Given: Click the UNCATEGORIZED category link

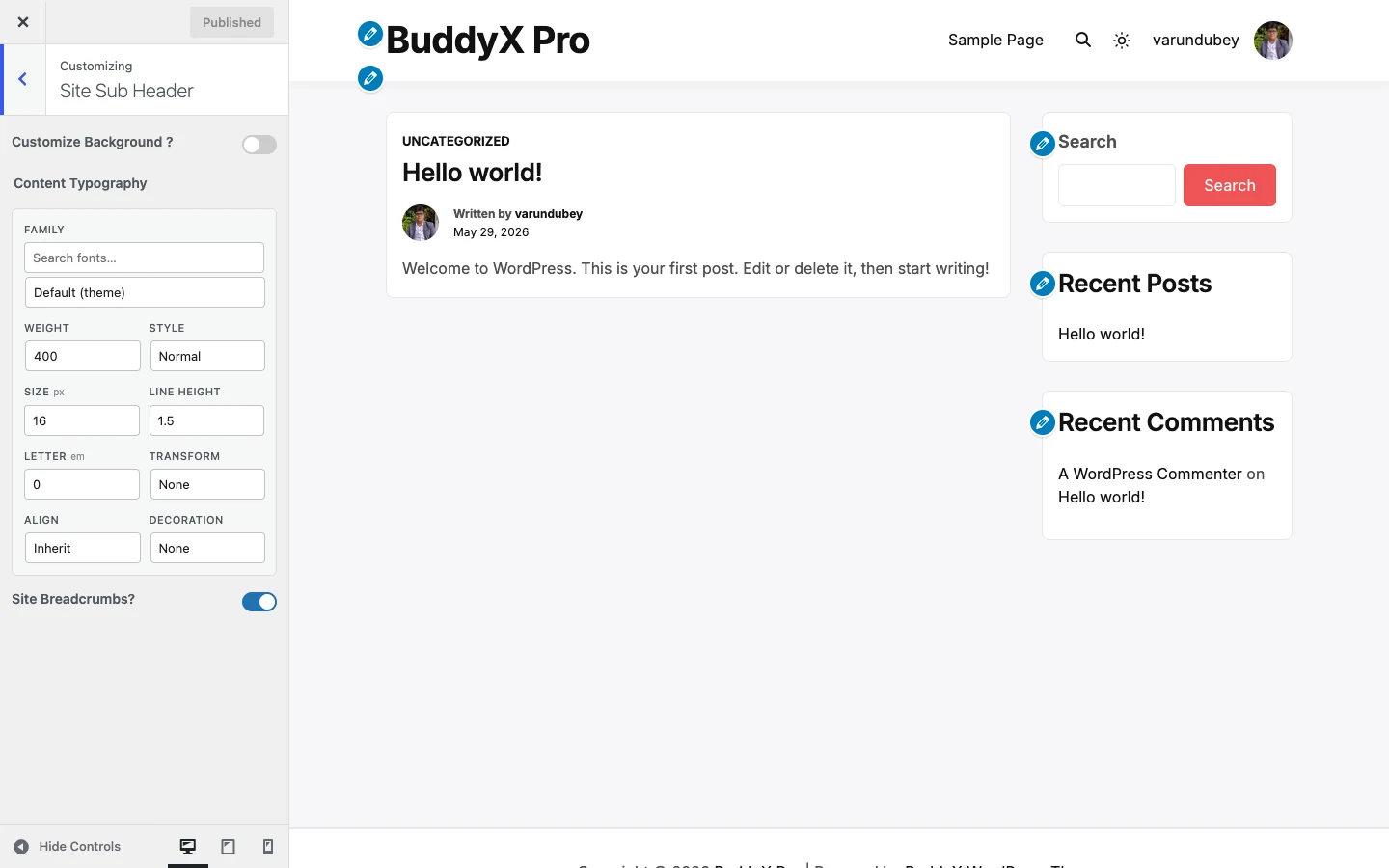Looking at the screenshot, I should coord(456,141).
